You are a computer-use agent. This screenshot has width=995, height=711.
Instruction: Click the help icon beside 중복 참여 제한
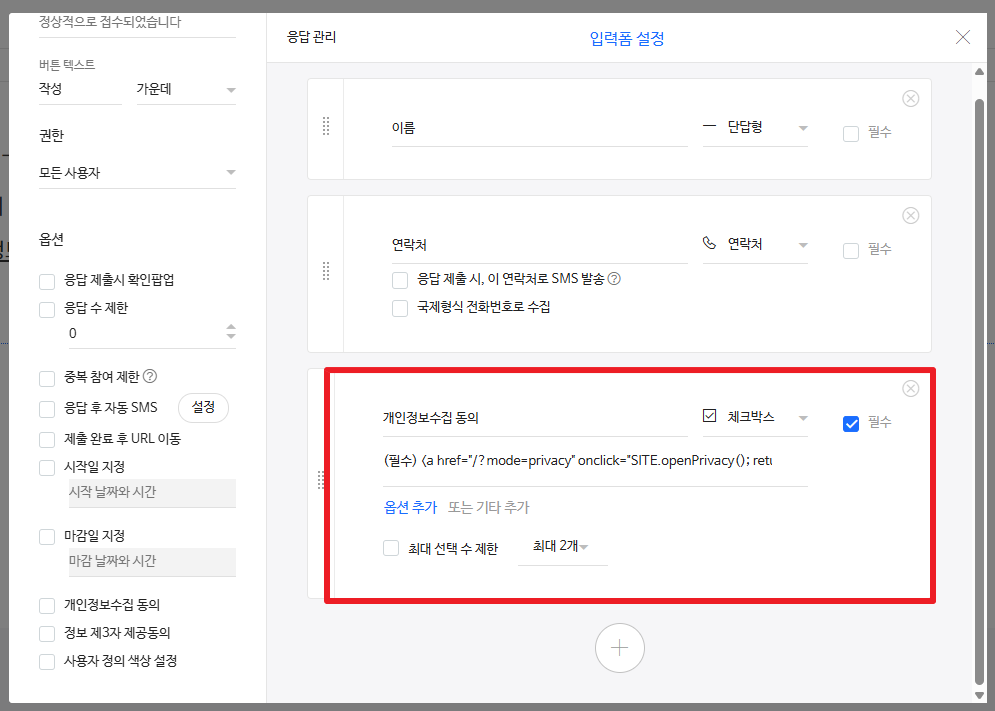[150, 376]
